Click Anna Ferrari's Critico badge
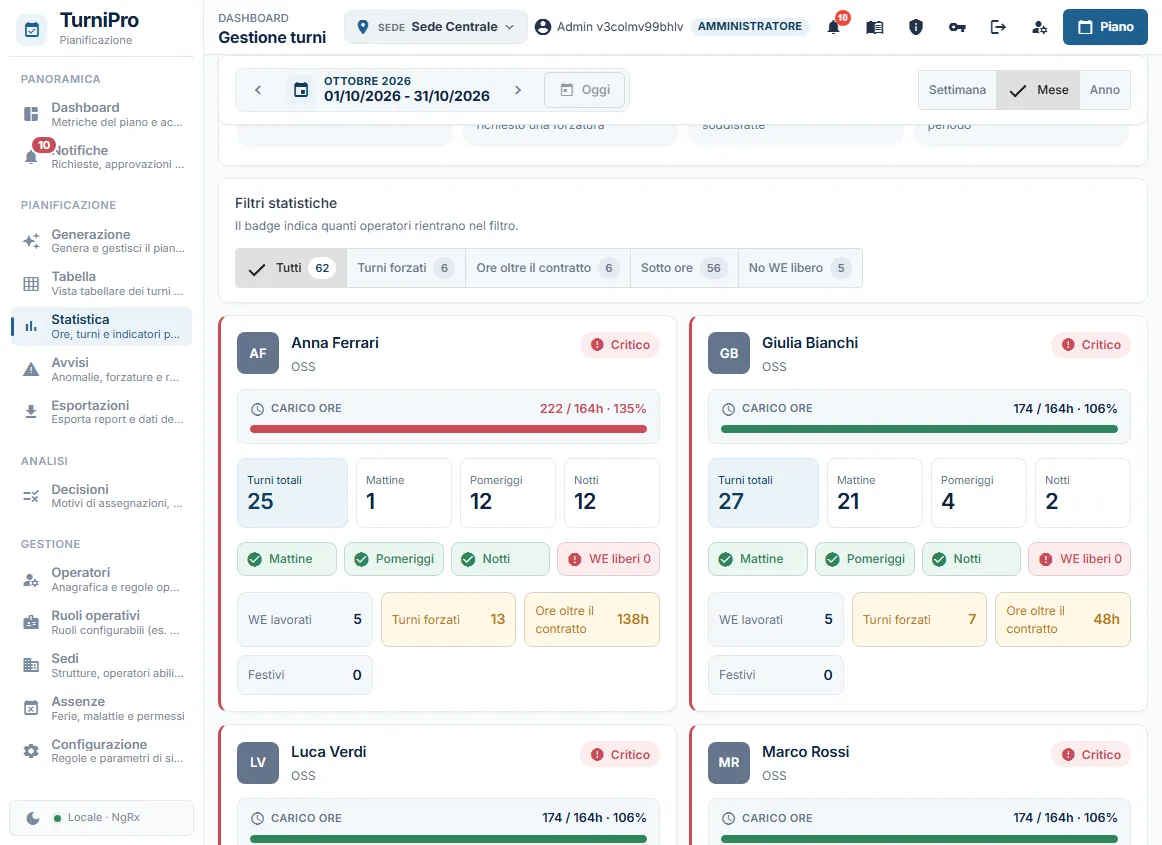The width and height of the screenshot is (1162, 845). [620, 345]
